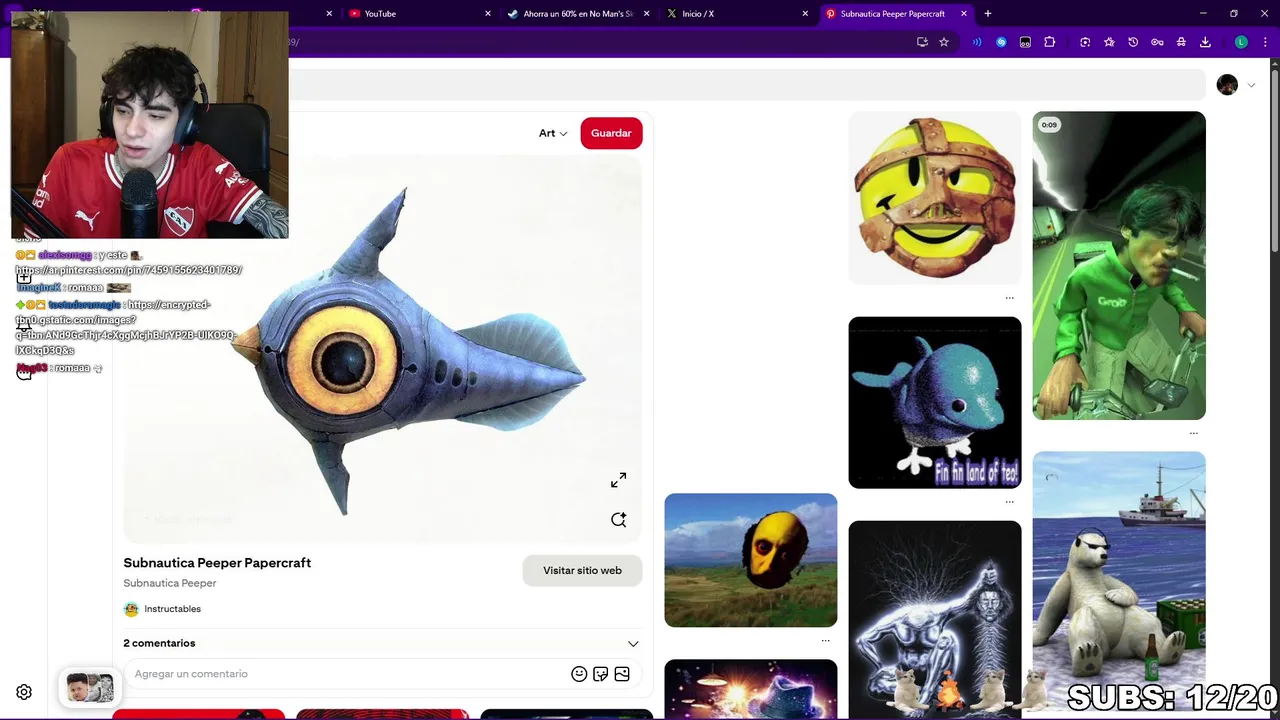Click the Google Lens toolbar icon
Screen dimensions: 1280x720
click(x=1085, y=42)
